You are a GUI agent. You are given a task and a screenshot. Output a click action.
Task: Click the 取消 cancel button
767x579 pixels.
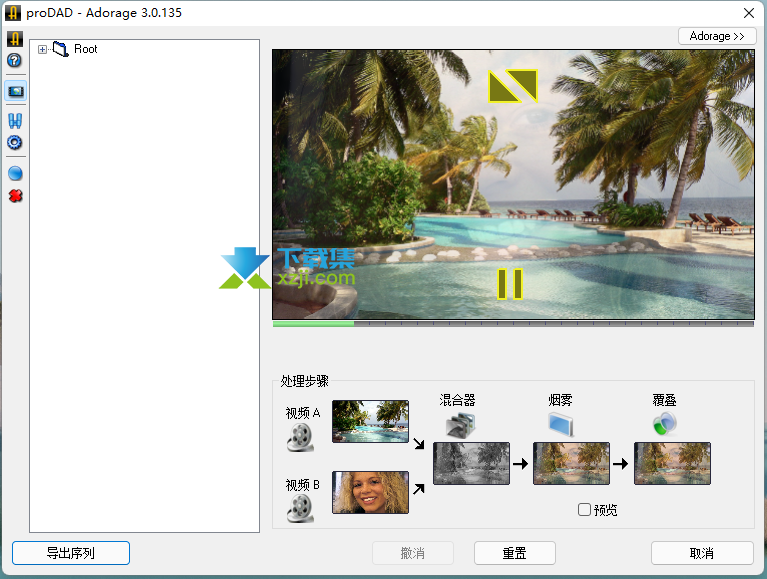click(x=702, y=553)
